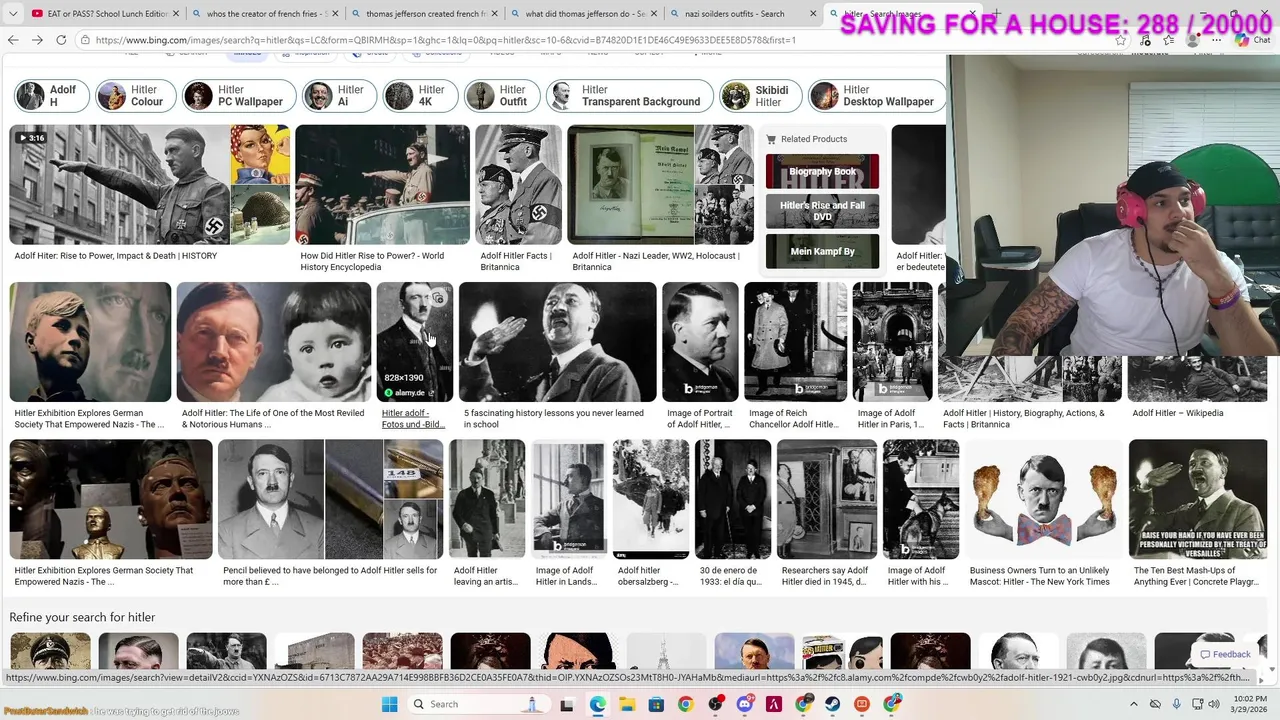1280x720 pixels.
Task: Close the nazi soilders outfits tab
Action: coord(814,14)
